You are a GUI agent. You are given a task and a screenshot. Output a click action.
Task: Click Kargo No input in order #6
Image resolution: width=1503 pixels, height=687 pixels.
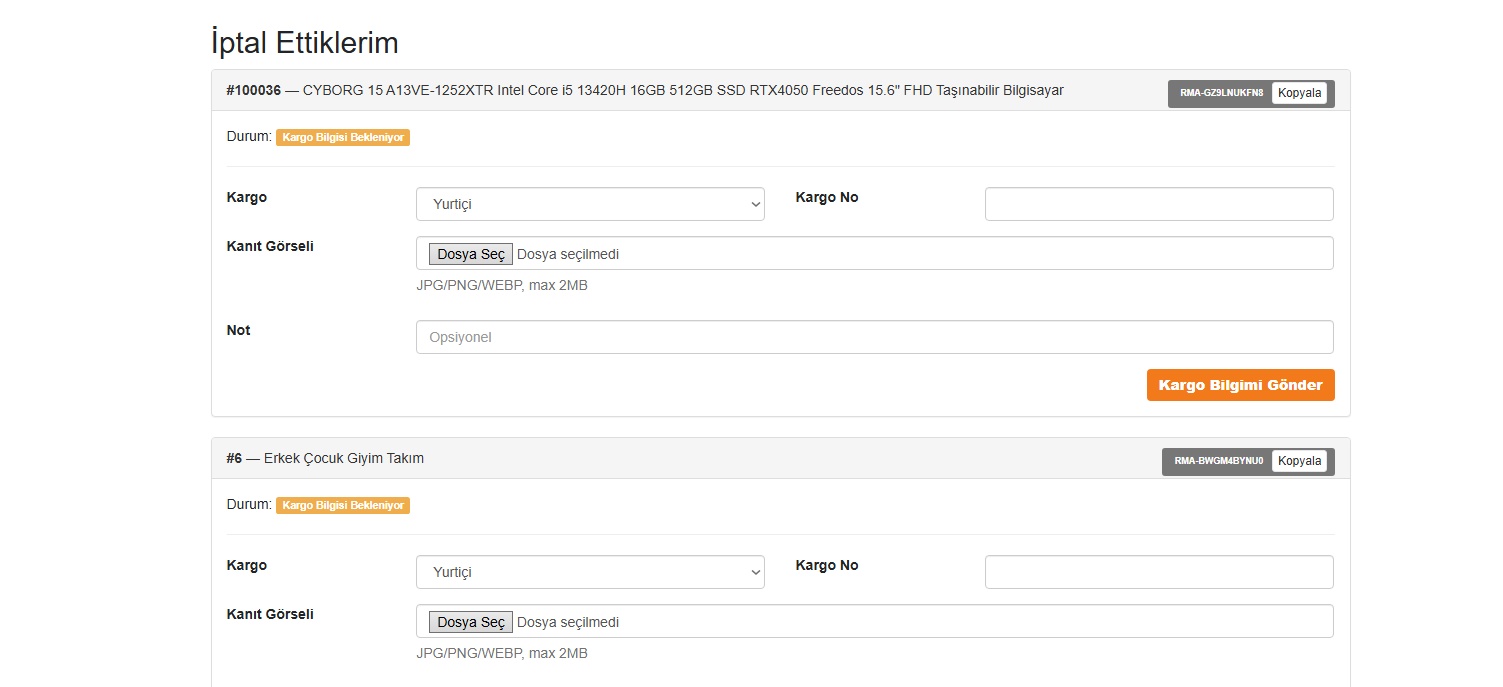click(x=1158, y=572)
